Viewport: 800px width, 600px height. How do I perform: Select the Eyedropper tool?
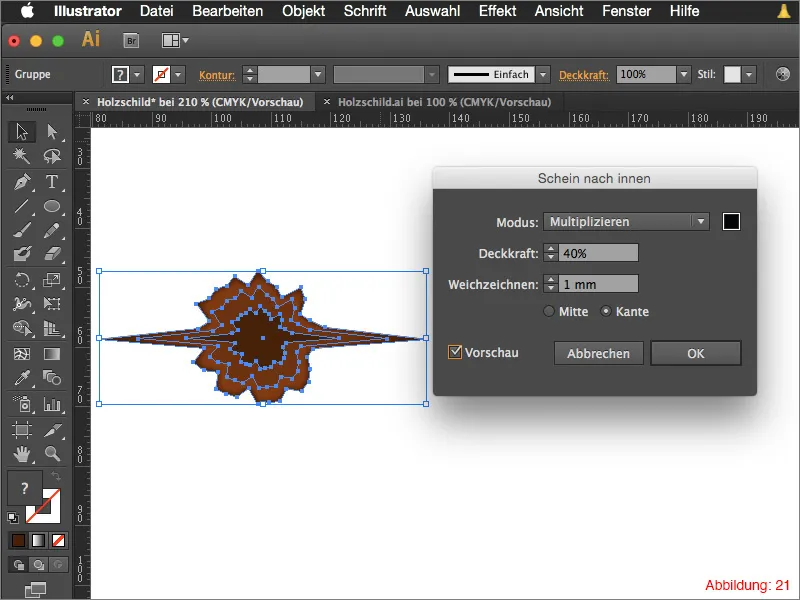(x=22, y=378)
